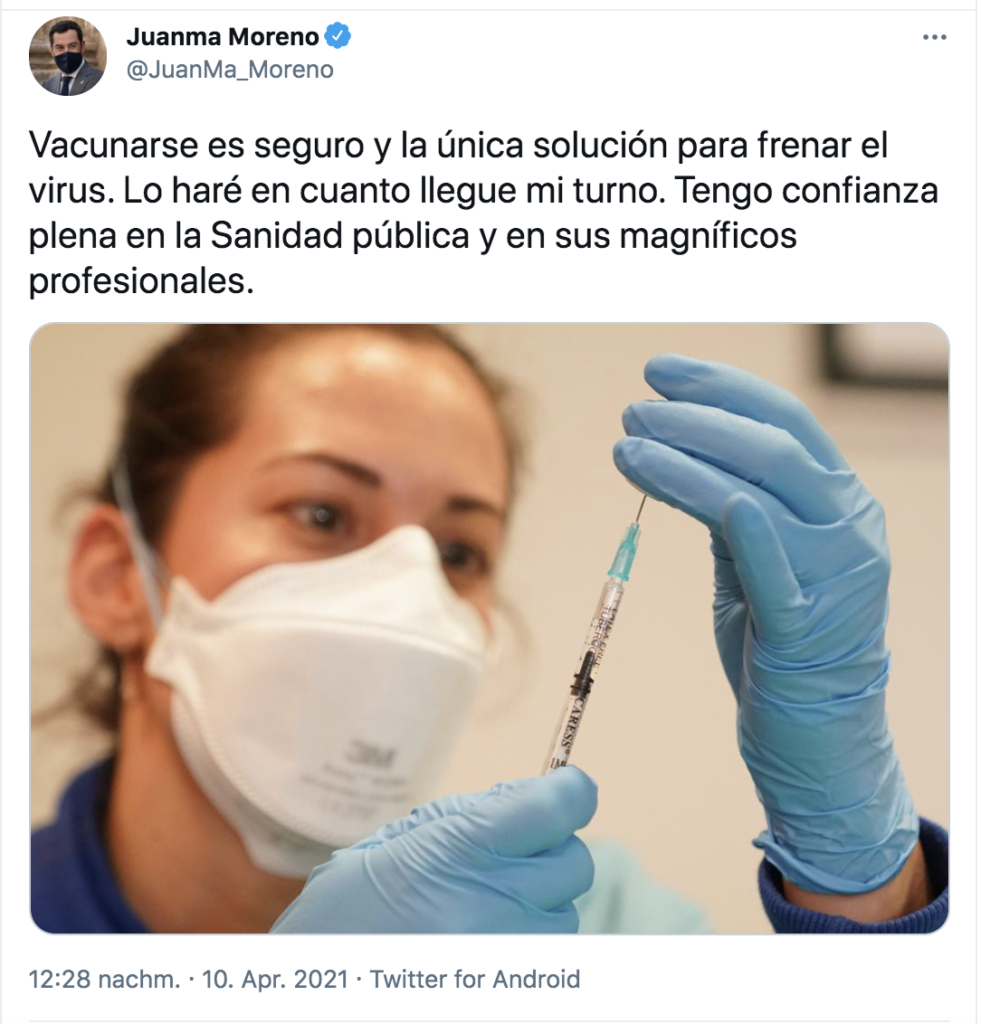Screen dimensions: 981x1024
Task: Click the phrase Tengo confianza in the tweet
Action: pos(806,190)
